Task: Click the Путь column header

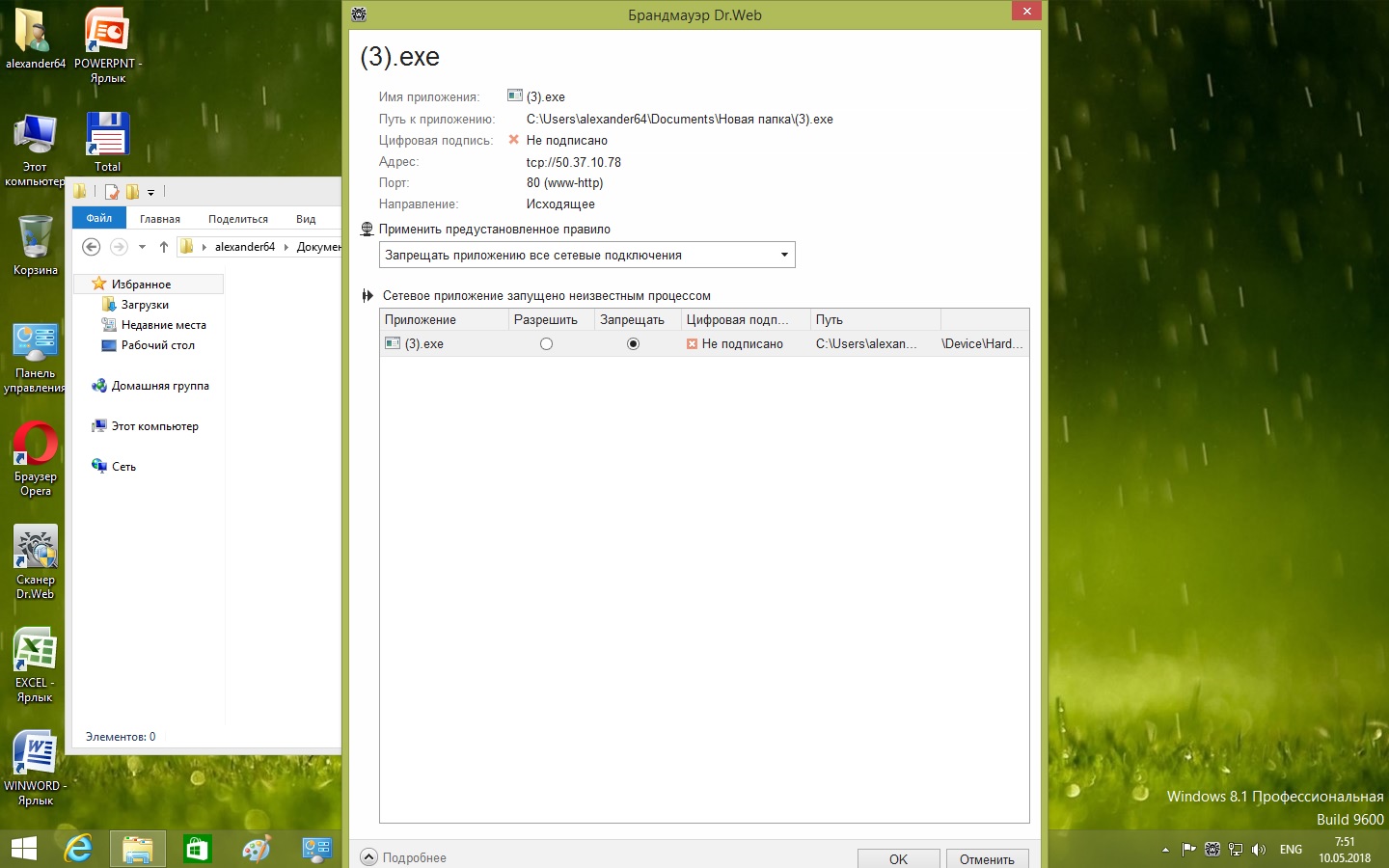Action: (x=875, y=320)
